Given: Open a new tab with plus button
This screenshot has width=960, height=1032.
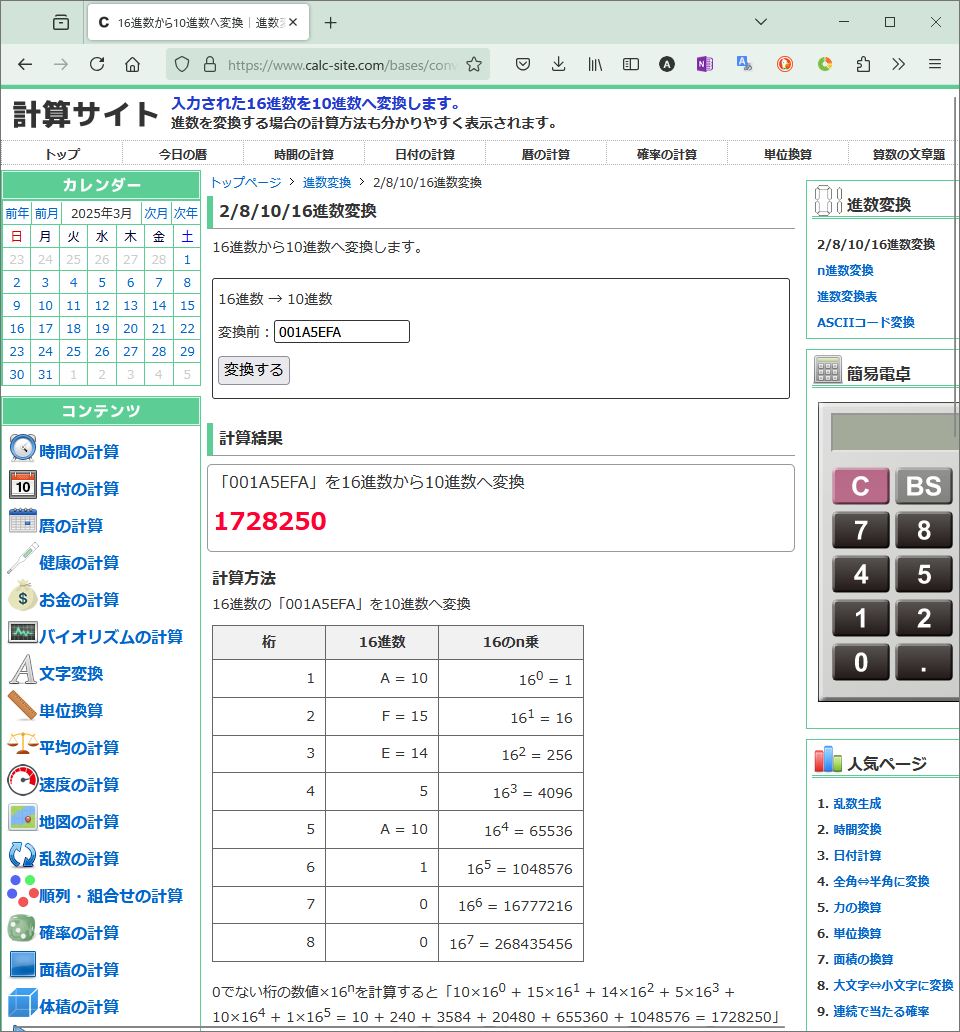Looking at the screenshot, I should [330, 22].
